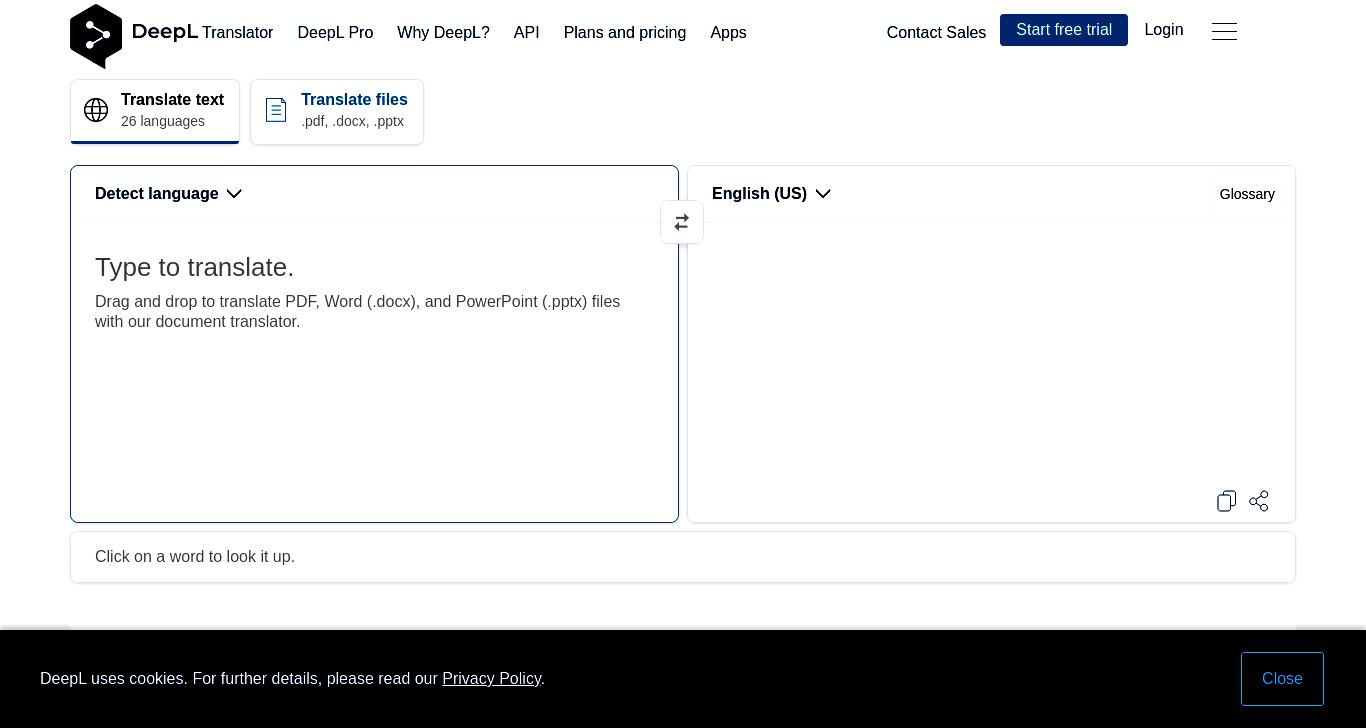
Task: Click the Login link
Action: (1164, 30)
